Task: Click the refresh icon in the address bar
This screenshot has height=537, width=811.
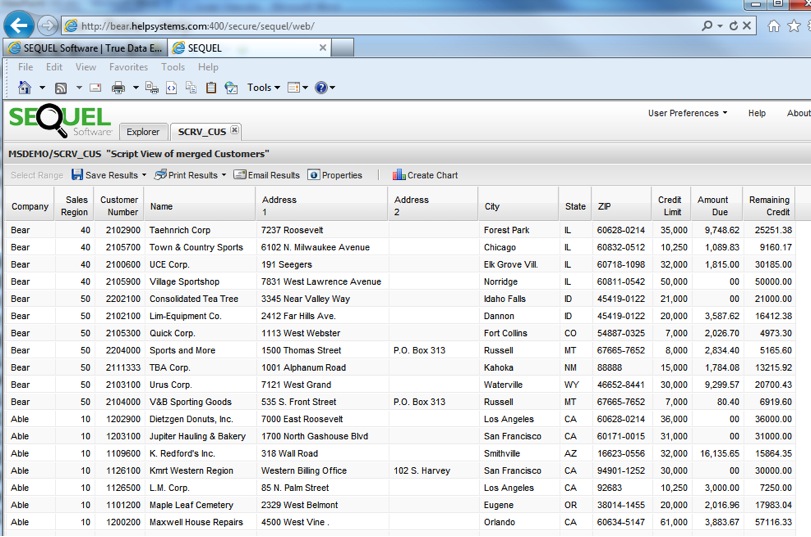Action: (x=733, y=25)
